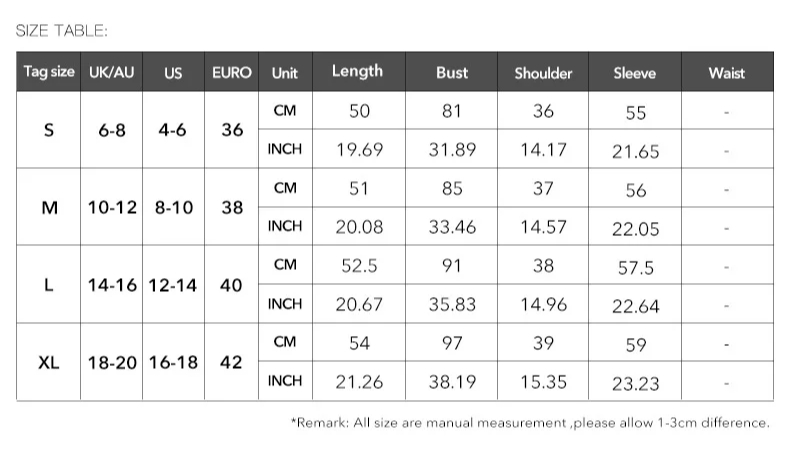Click the Bust column header
This screenshot has width=790, height=465.
click(451, 72)
